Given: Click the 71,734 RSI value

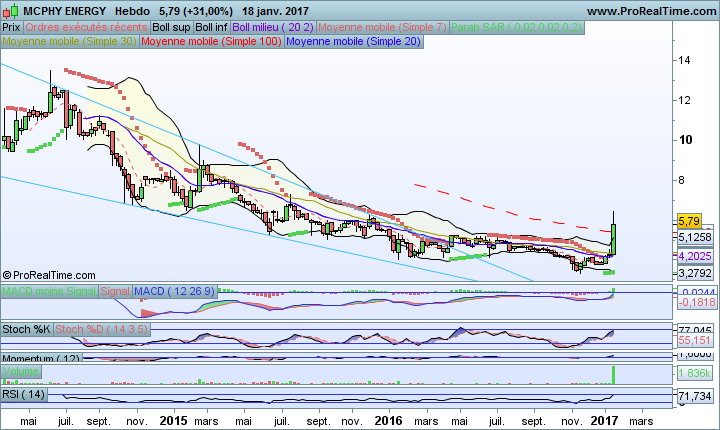Looking at the screenshot, I should tap(695, 396).
